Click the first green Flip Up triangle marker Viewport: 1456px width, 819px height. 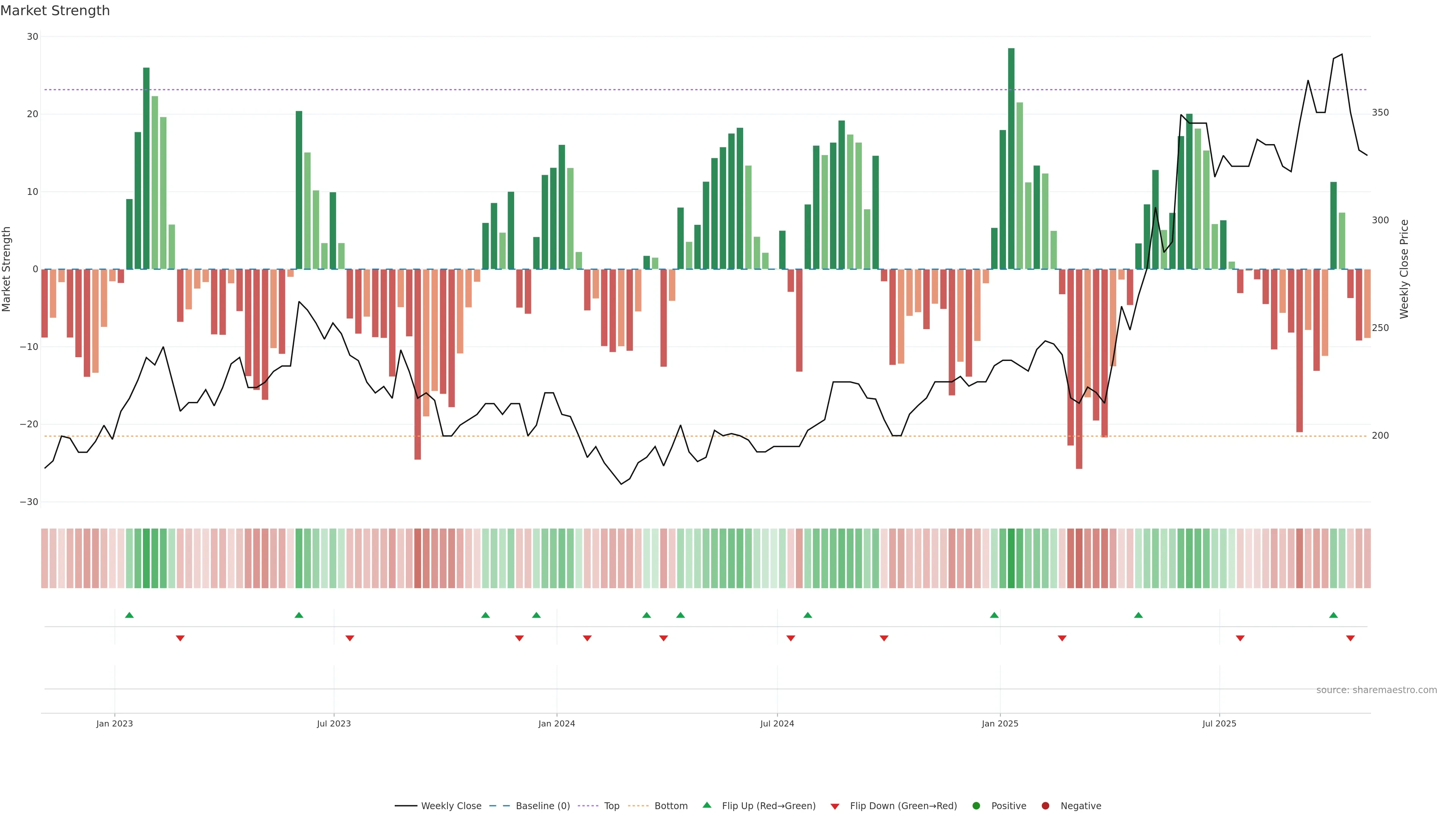pos(129,615)
